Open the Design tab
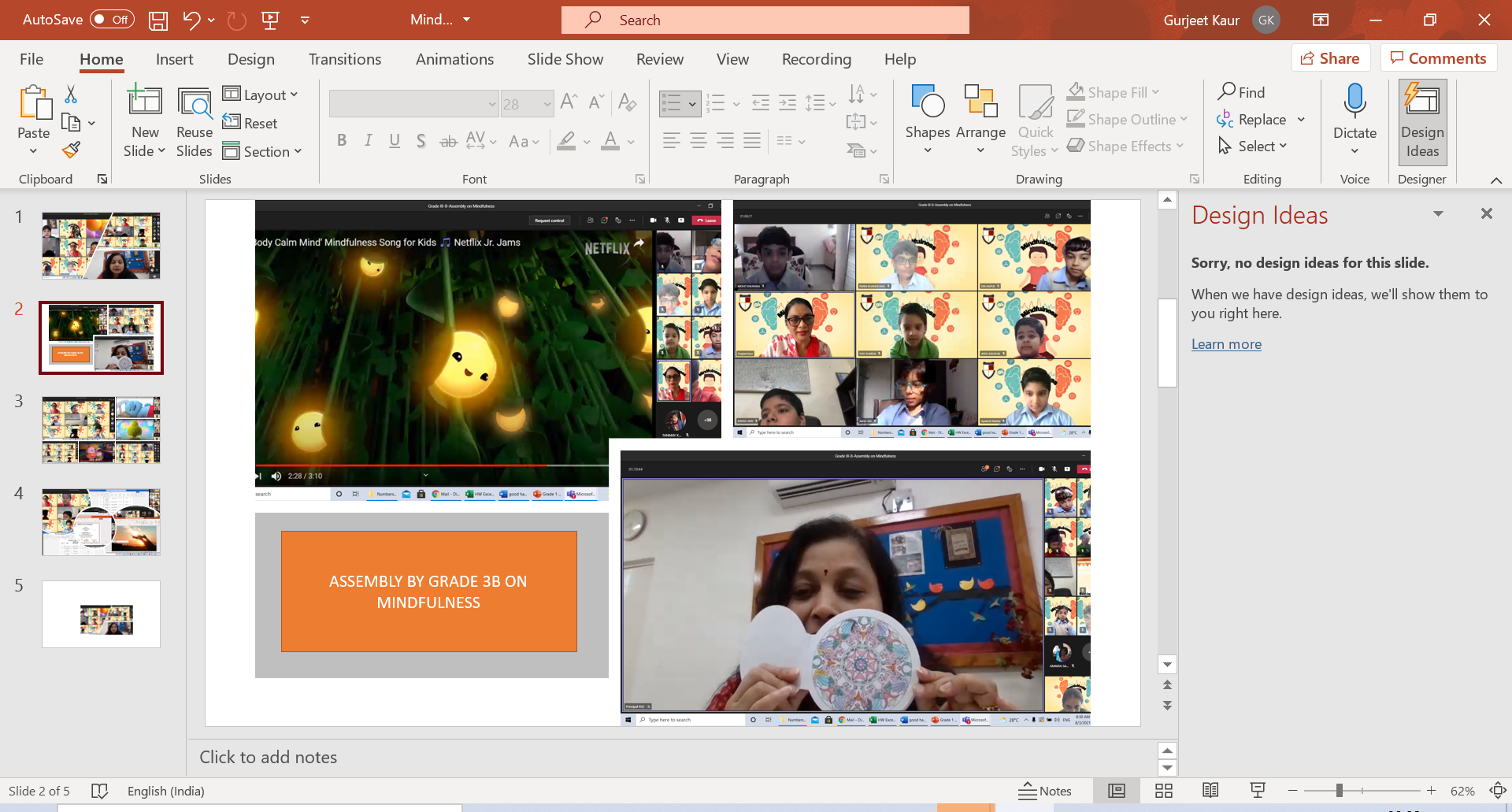The width and height of the screenshot is (1512, 812). (x=251, y=59)
